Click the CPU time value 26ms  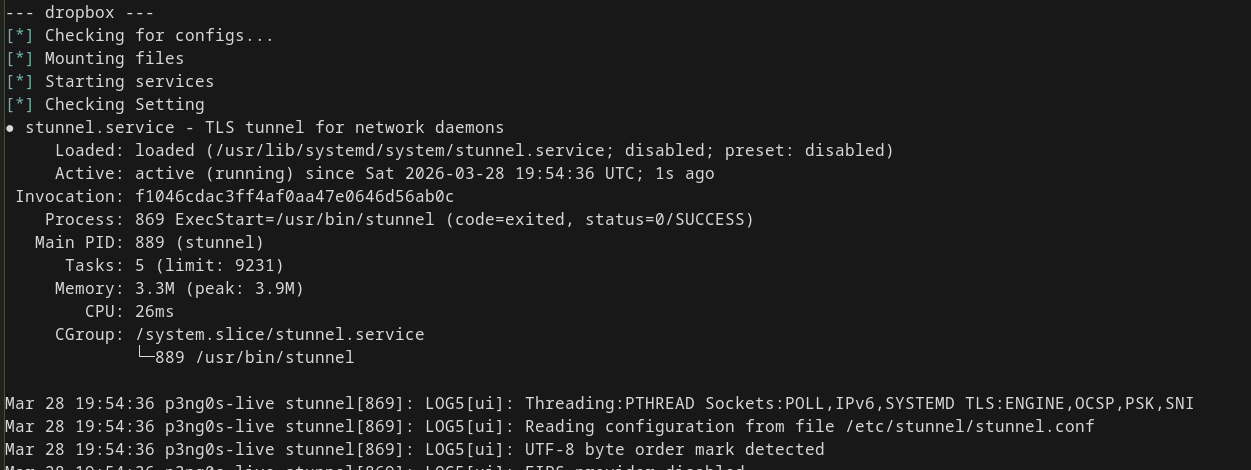154,312
